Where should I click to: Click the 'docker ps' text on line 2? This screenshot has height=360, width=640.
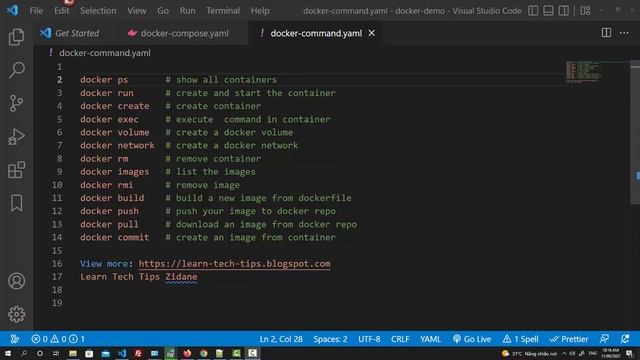pos(104,80)
